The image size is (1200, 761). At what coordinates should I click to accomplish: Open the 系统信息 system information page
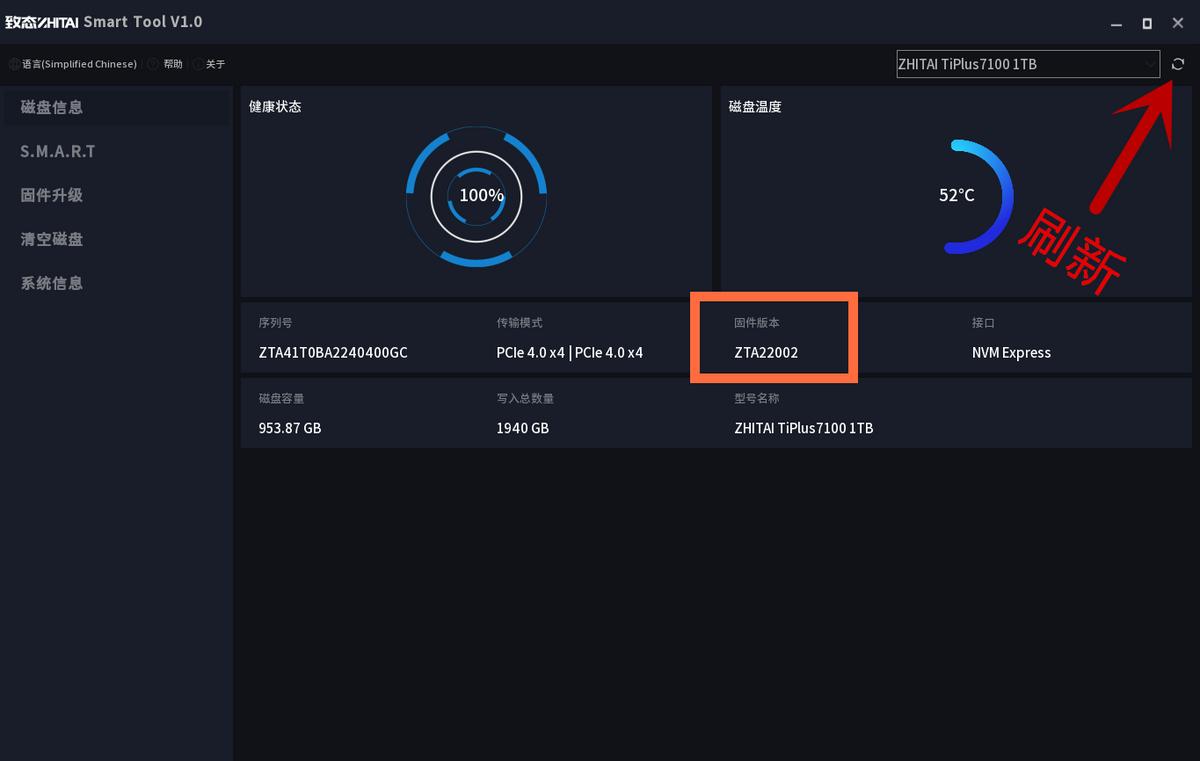click(51, 283)
